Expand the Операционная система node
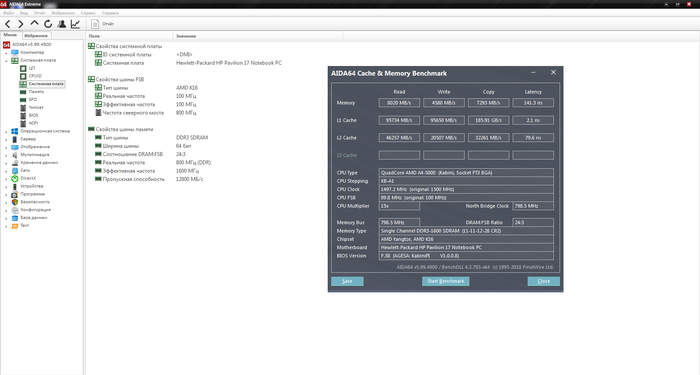 (x=6, y=131)
